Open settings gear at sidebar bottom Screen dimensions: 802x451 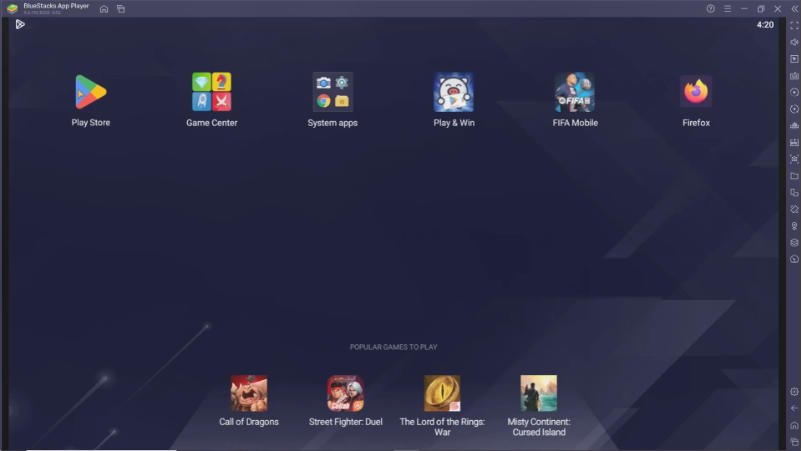click(794, 392)
